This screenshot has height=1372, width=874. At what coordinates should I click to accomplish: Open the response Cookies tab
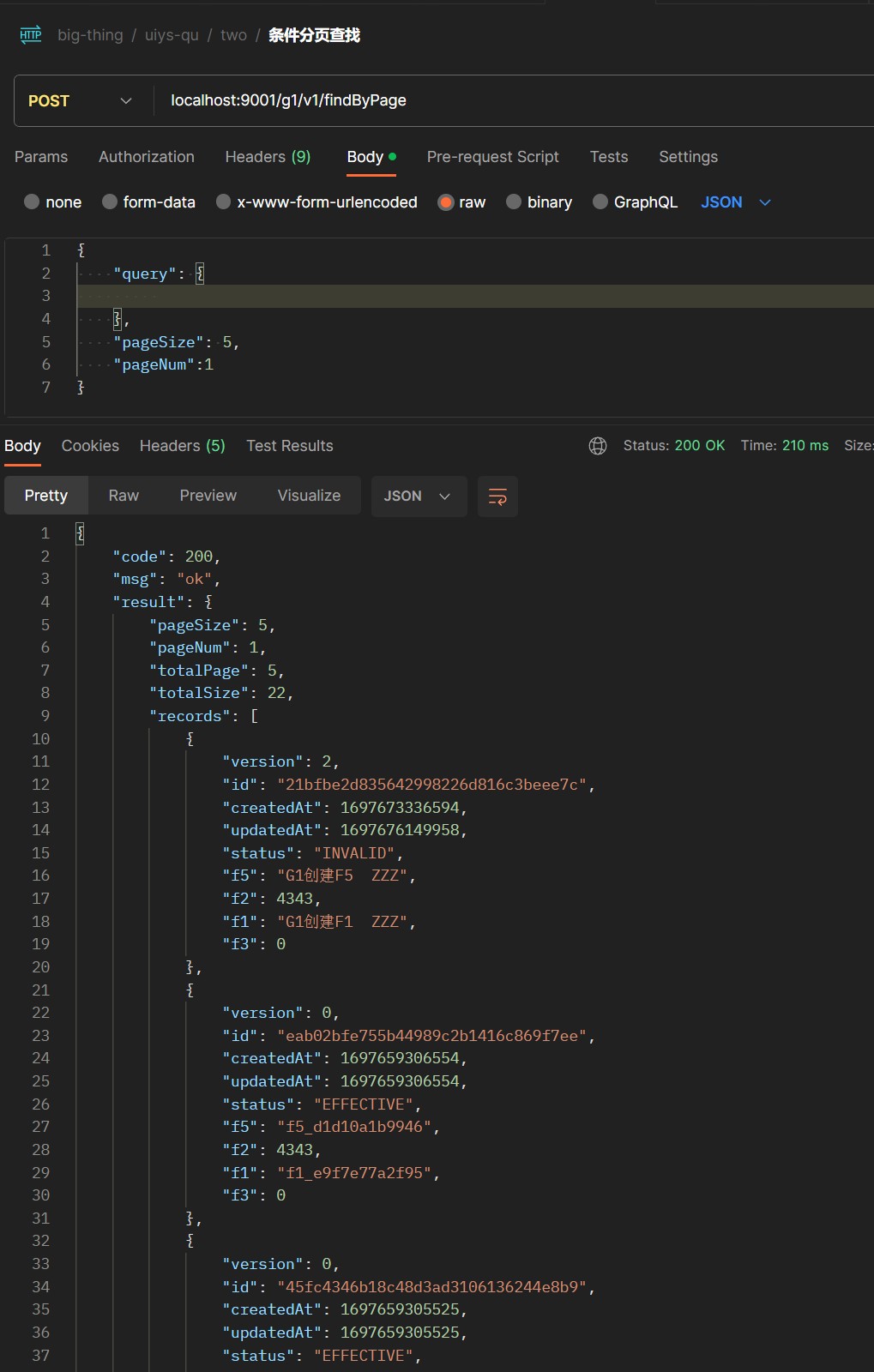[90, 446]
